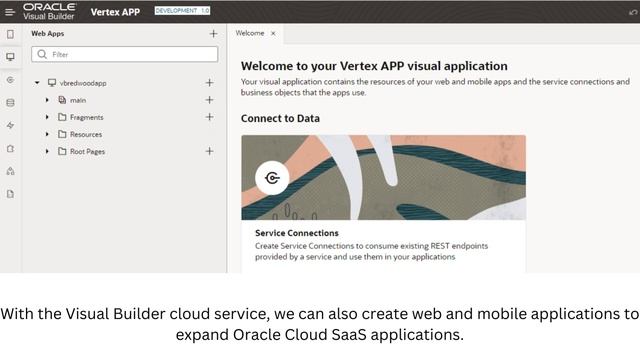Screen dimensions: 640x360
Task: Open the Source/Git icon in sidebar
Action: pos(10,171)
